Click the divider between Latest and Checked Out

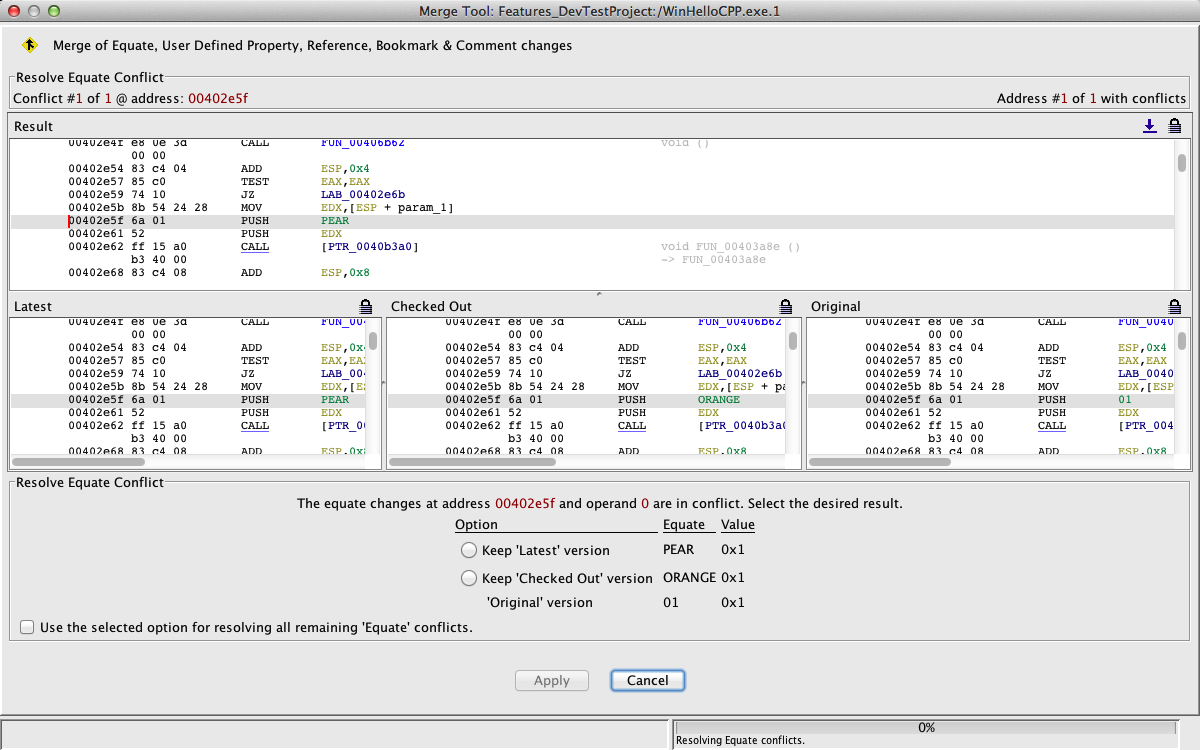[383, 385]
